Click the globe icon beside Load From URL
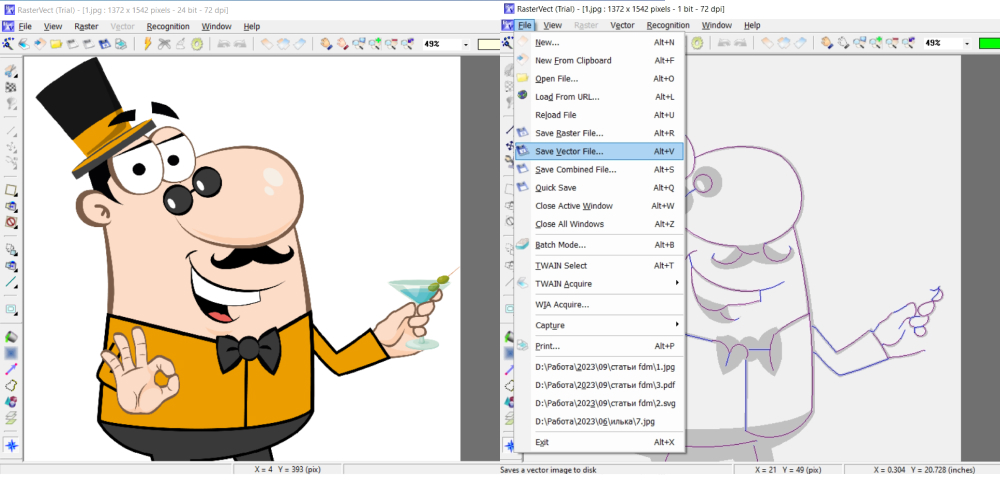 pos(522,96)
